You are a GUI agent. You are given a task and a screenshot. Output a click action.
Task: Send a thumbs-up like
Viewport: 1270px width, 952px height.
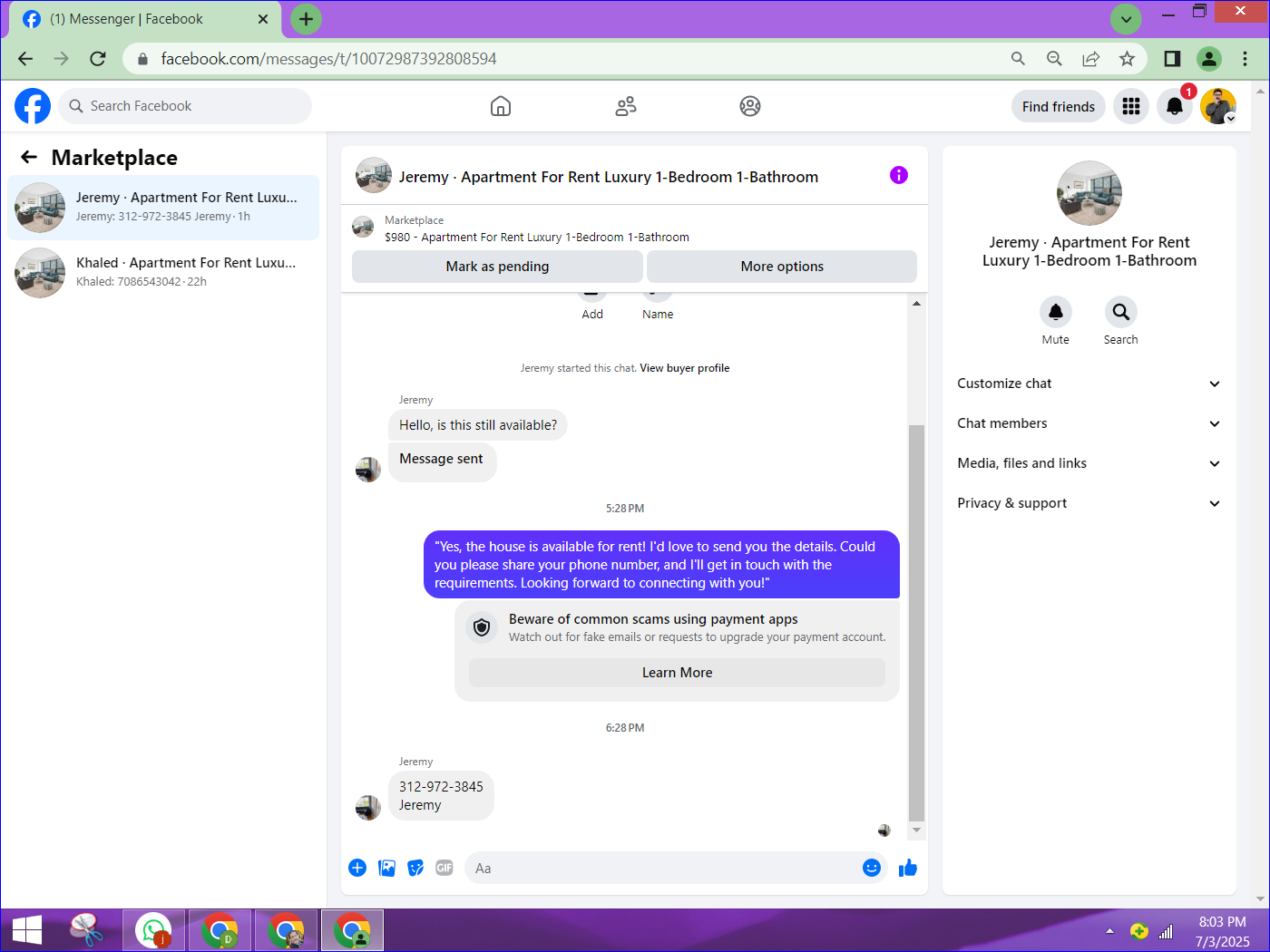click(908, 868)
